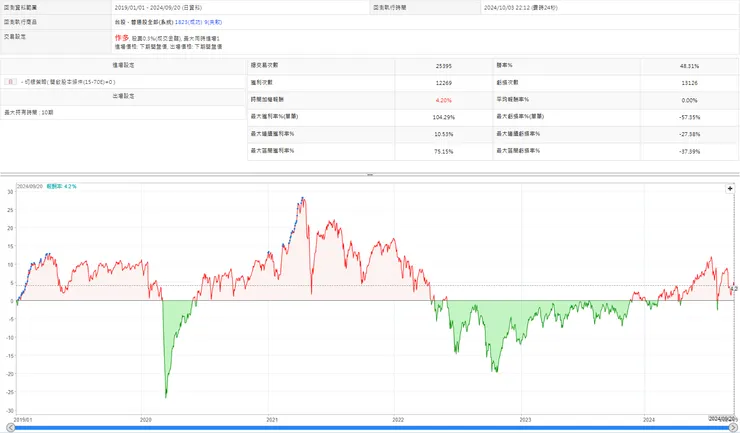Viewport: 740px width, 433px height.
Task: Click the left arrow of chart scrollbar
Action: [10, 427]
